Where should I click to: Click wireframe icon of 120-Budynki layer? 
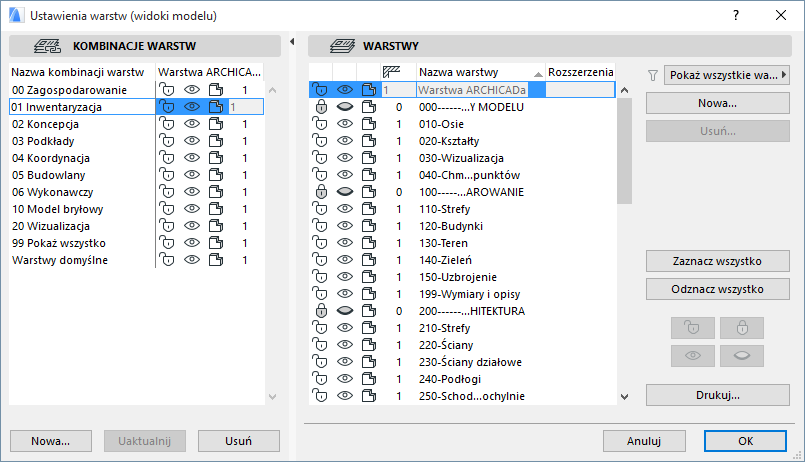(369, 225)
